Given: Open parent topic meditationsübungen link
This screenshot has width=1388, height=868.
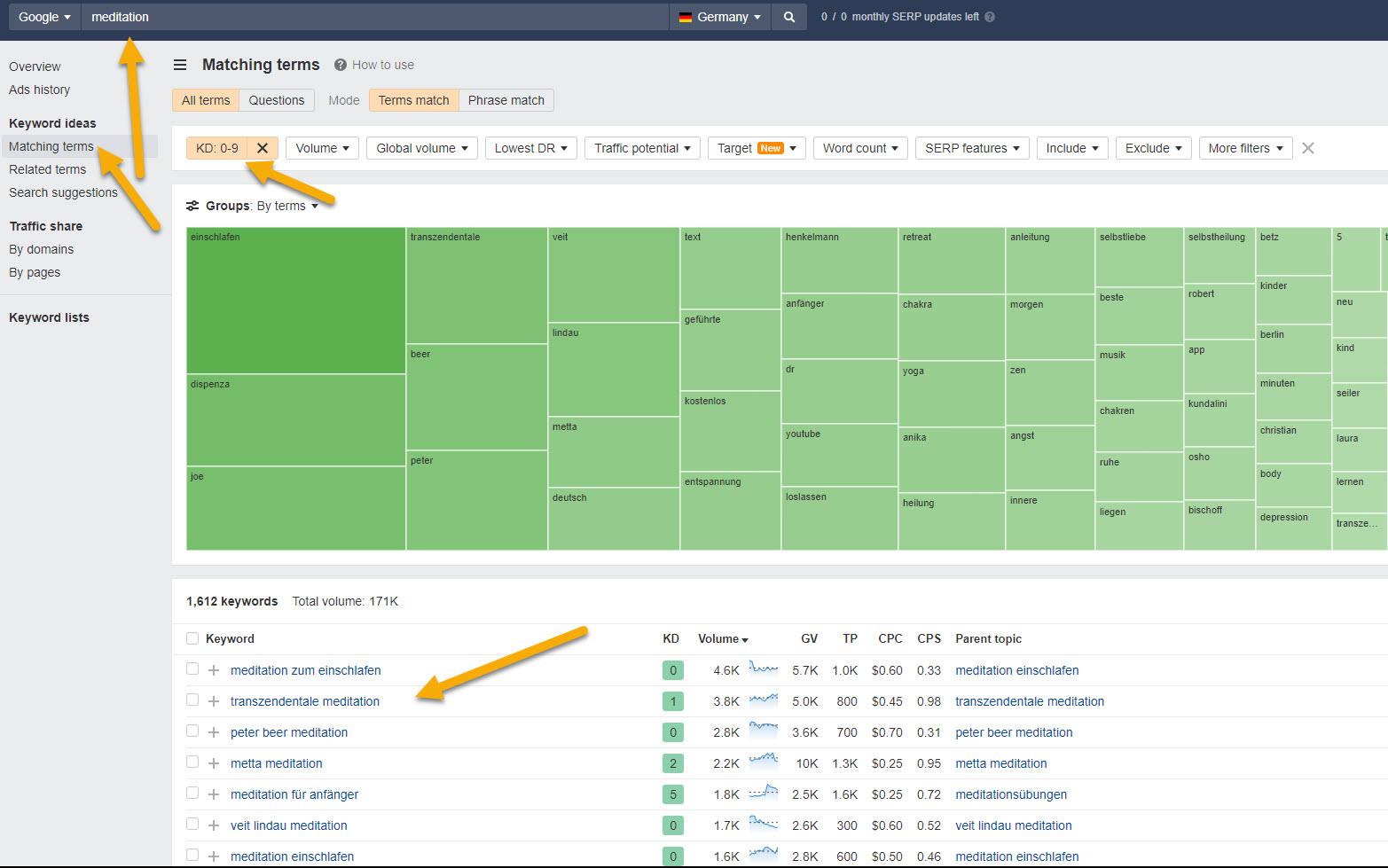Looking at the screenshot, I should 1011,794.
